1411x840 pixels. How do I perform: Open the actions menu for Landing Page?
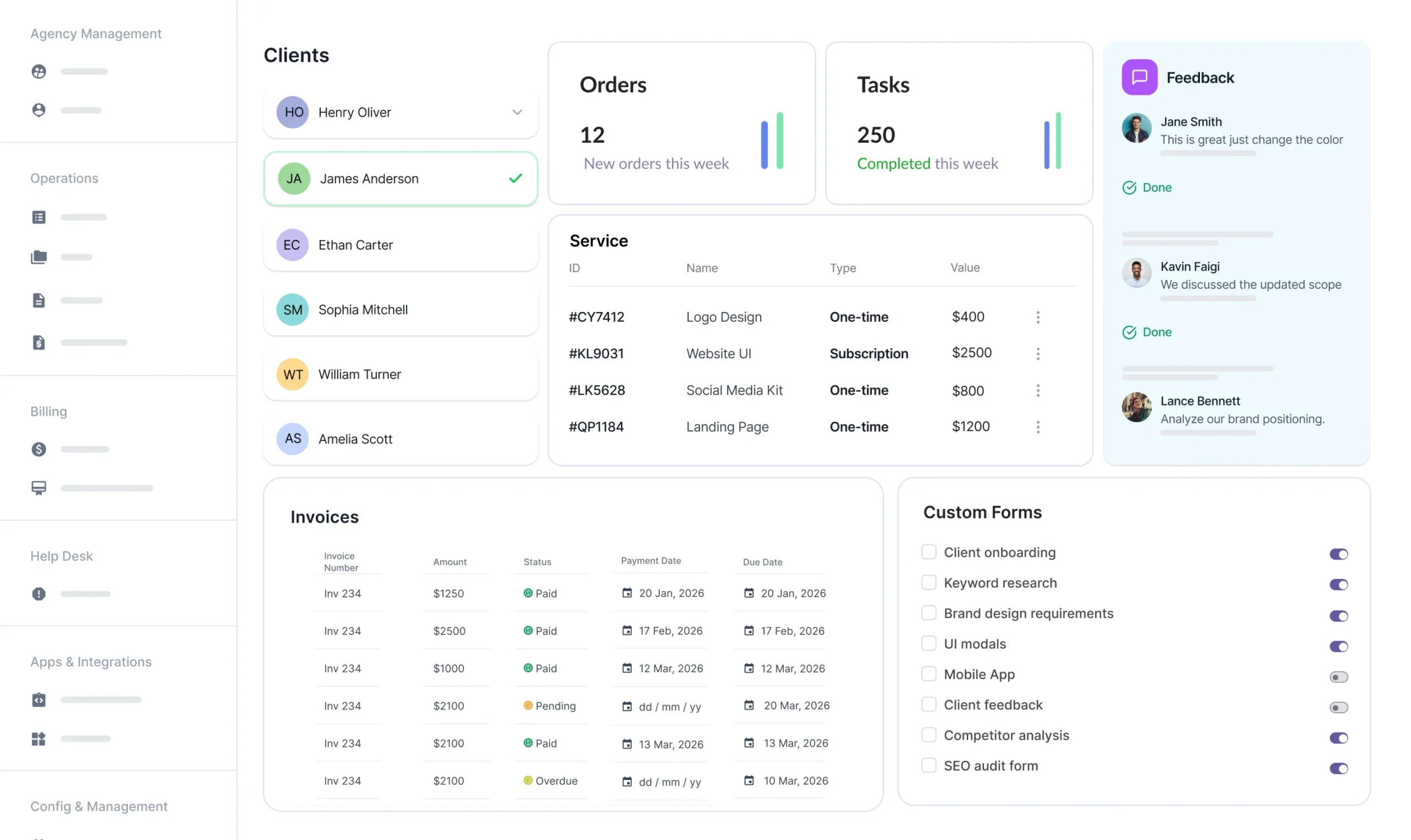point(1038,427)
